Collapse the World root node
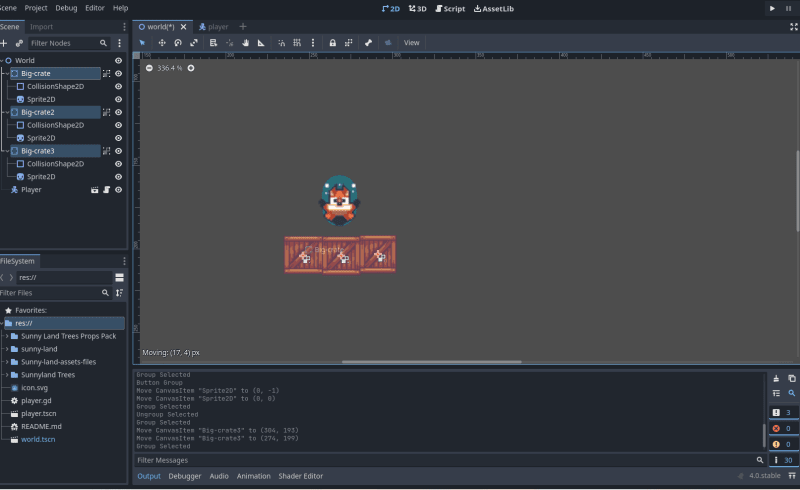800x490 pixels. (2, 61)
